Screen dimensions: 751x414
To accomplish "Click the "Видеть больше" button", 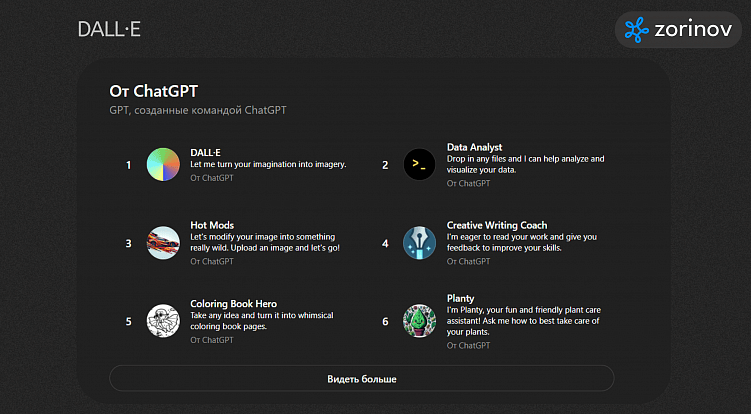I will (x=361, y=379).
